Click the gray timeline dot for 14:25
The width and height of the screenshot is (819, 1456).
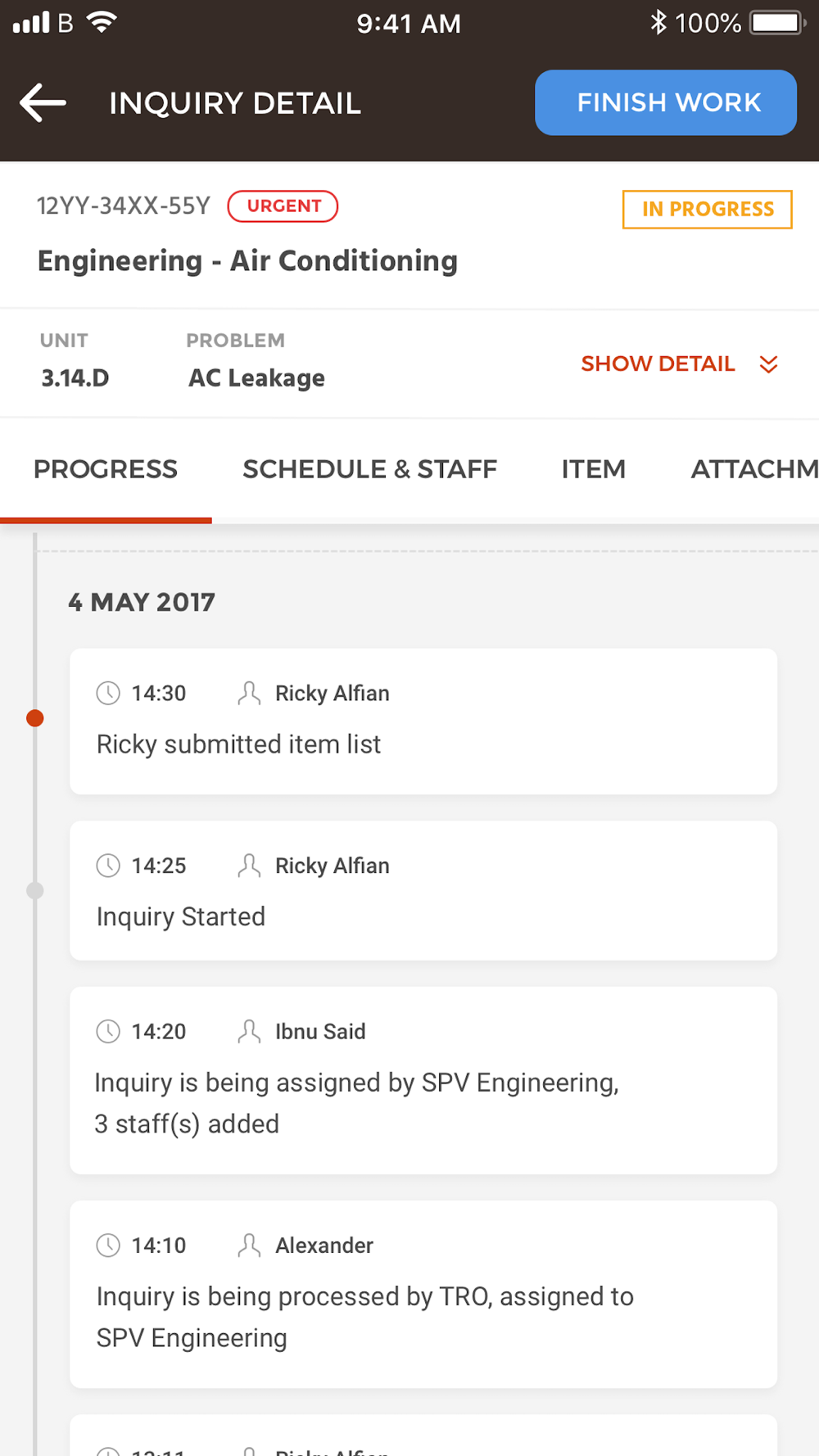(x=34, y=890)
